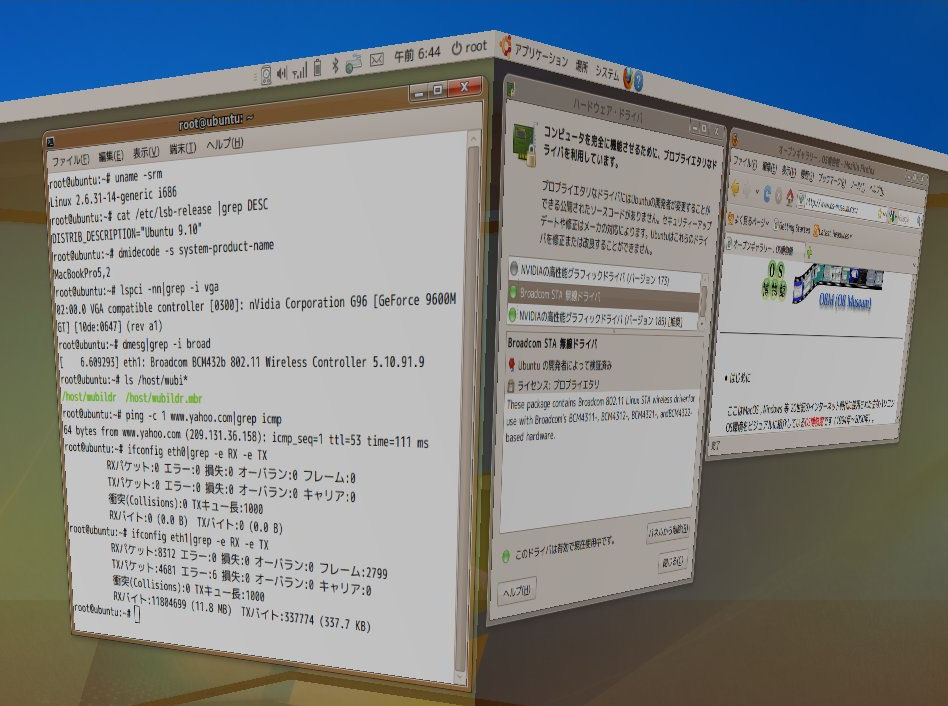Click the ヘルプ(H) button in the drivers dialog

(x=517, y=591)
